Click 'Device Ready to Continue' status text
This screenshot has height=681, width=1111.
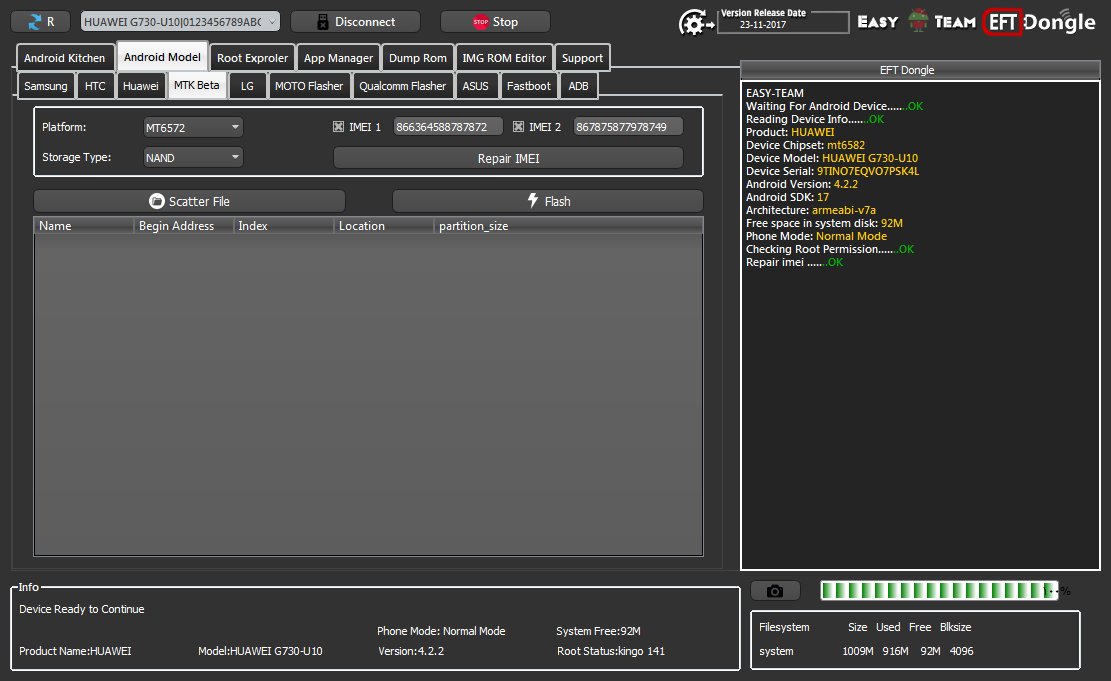click(x=81, y=609)
